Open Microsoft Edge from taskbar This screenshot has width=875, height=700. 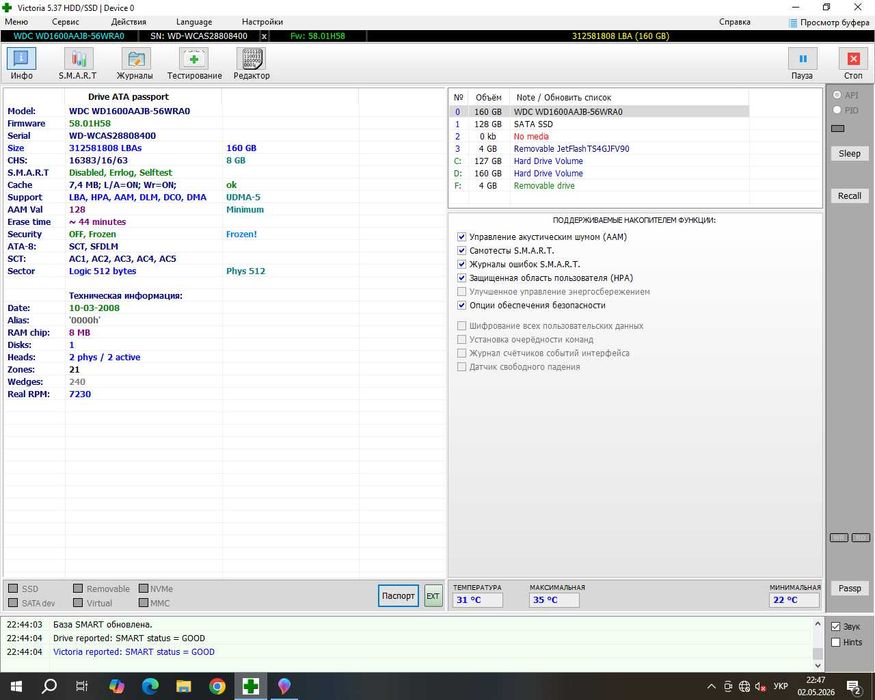click(x=150, y=686)
